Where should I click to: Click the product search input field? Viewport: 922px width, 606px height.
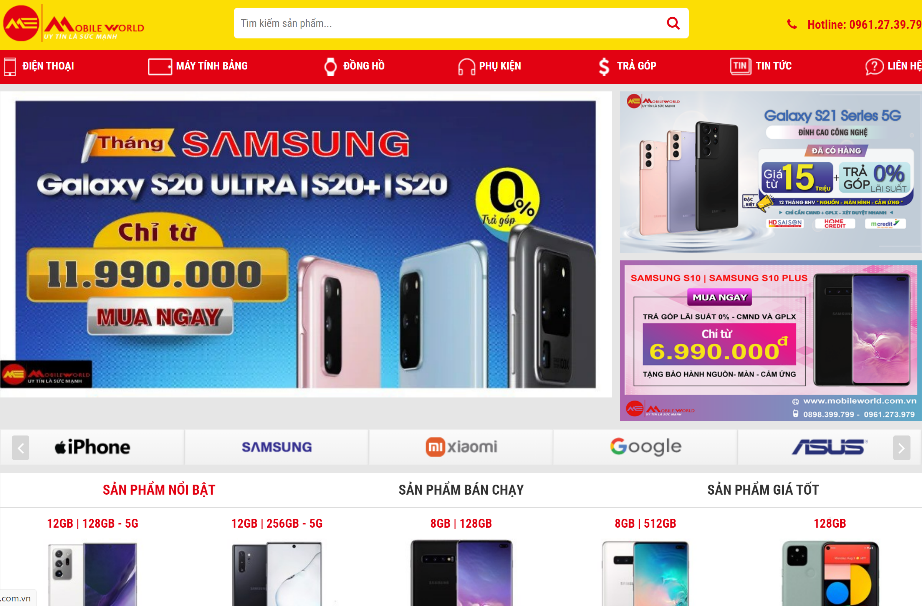tap(450, 23)
